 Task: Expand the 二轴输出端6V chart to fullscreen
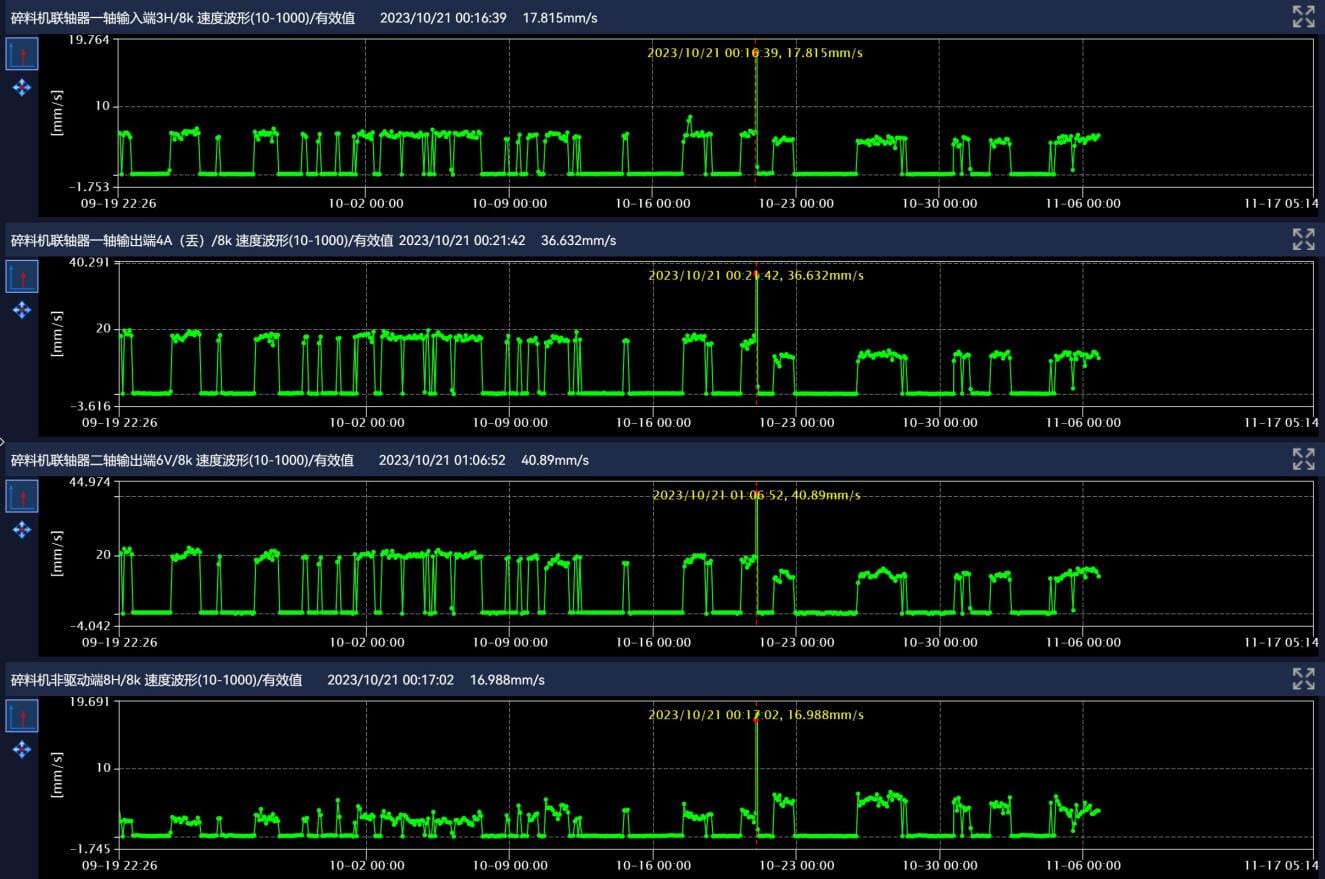pos(1303,459)
